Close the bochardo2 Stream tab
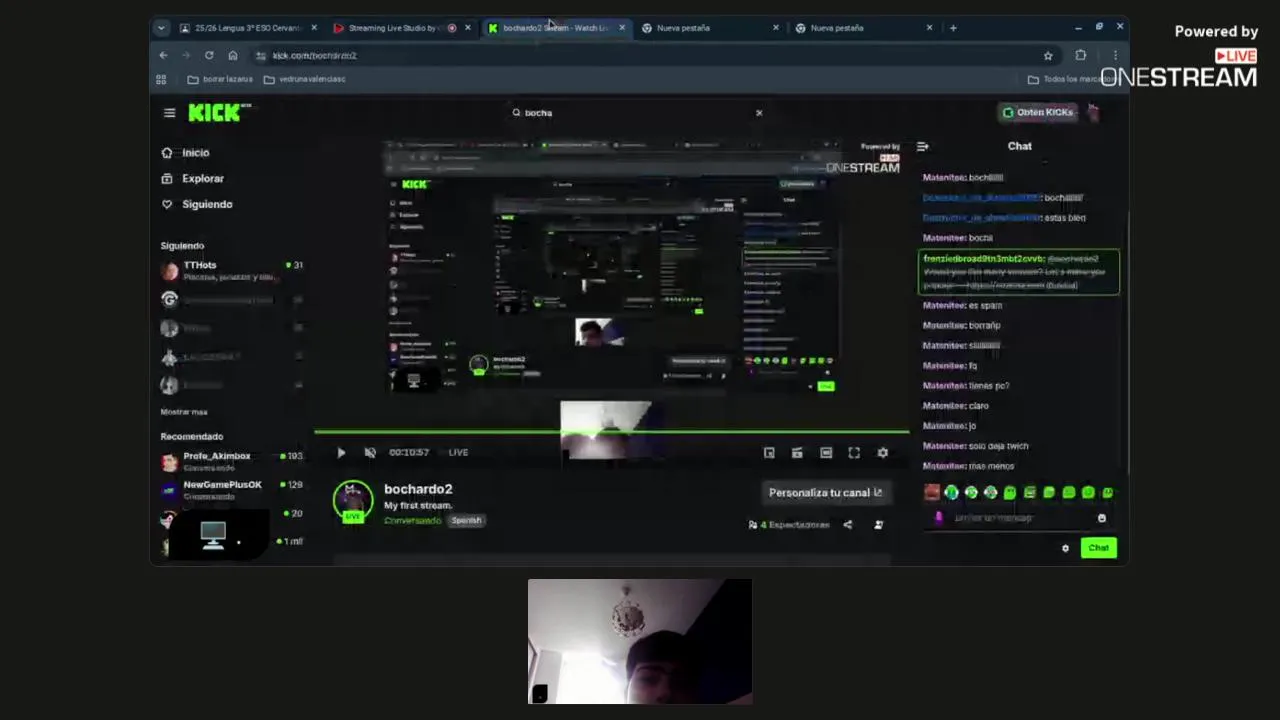The image size is (1280, 720). click(622, 28)
